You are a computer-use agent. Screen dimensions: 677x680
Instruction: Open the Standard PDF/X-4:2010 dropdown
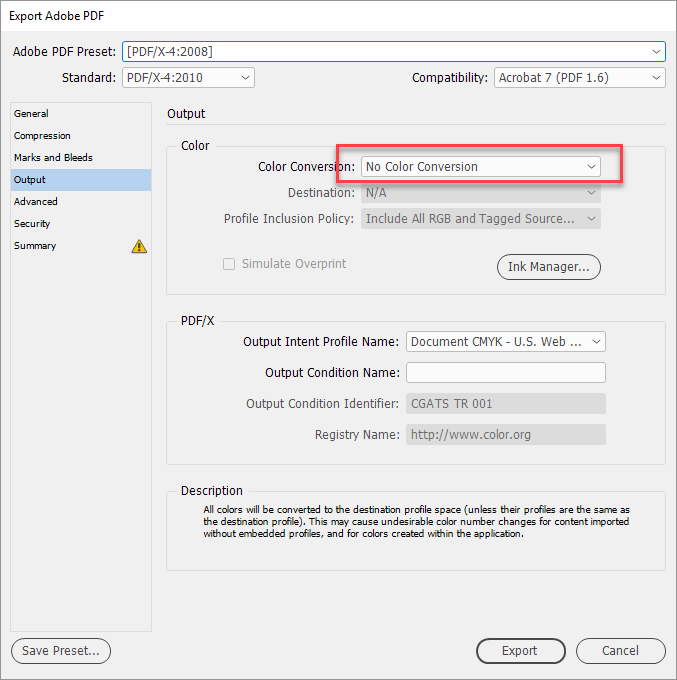pos(188,78)
